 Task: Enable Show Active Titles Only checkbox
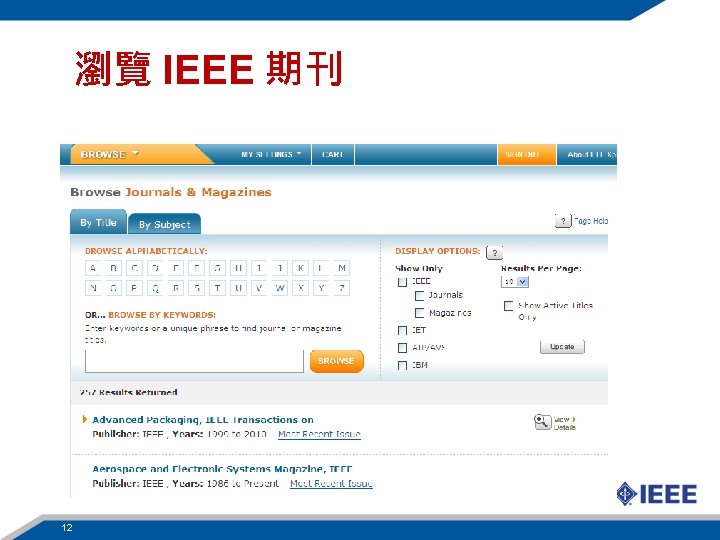pos(508,306)
